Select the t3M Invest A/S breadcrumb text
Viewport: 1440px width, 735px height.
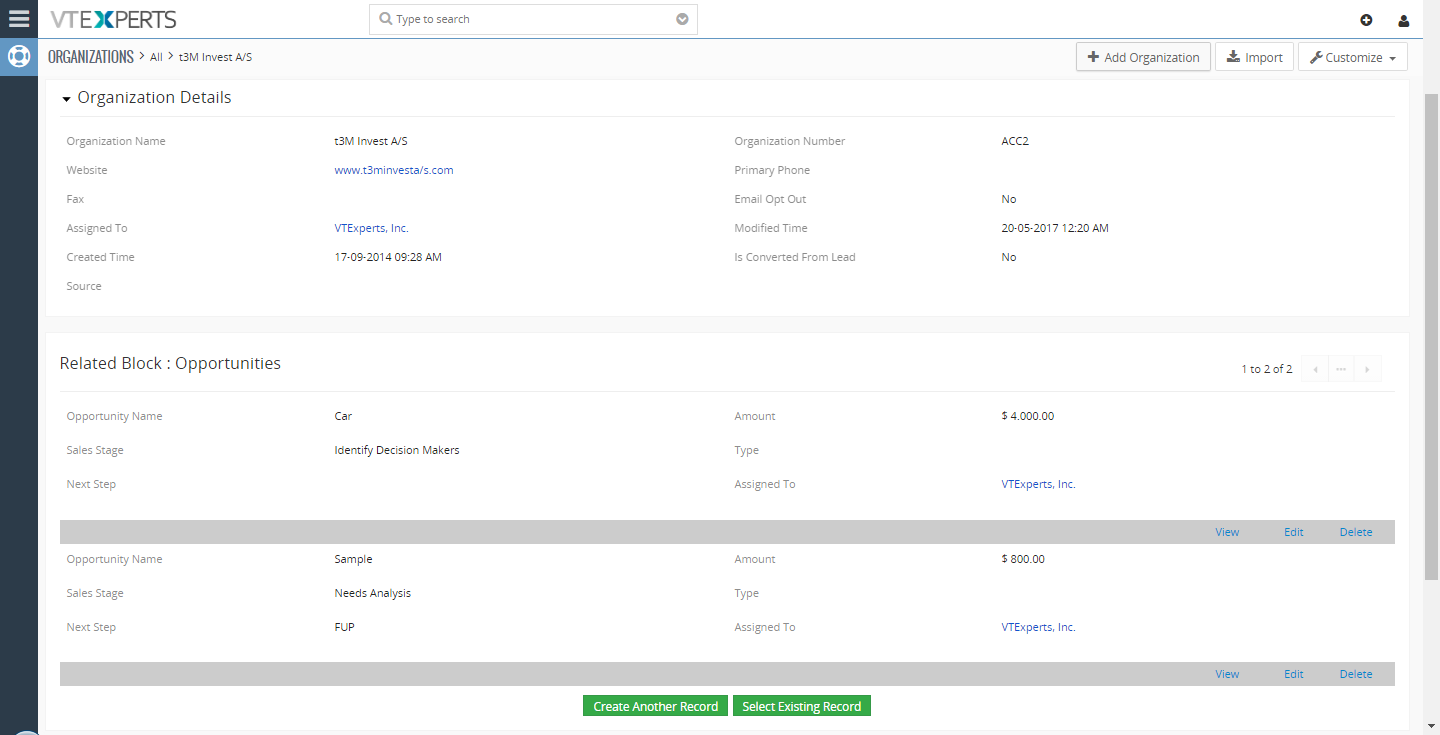(x=216, y=57)
